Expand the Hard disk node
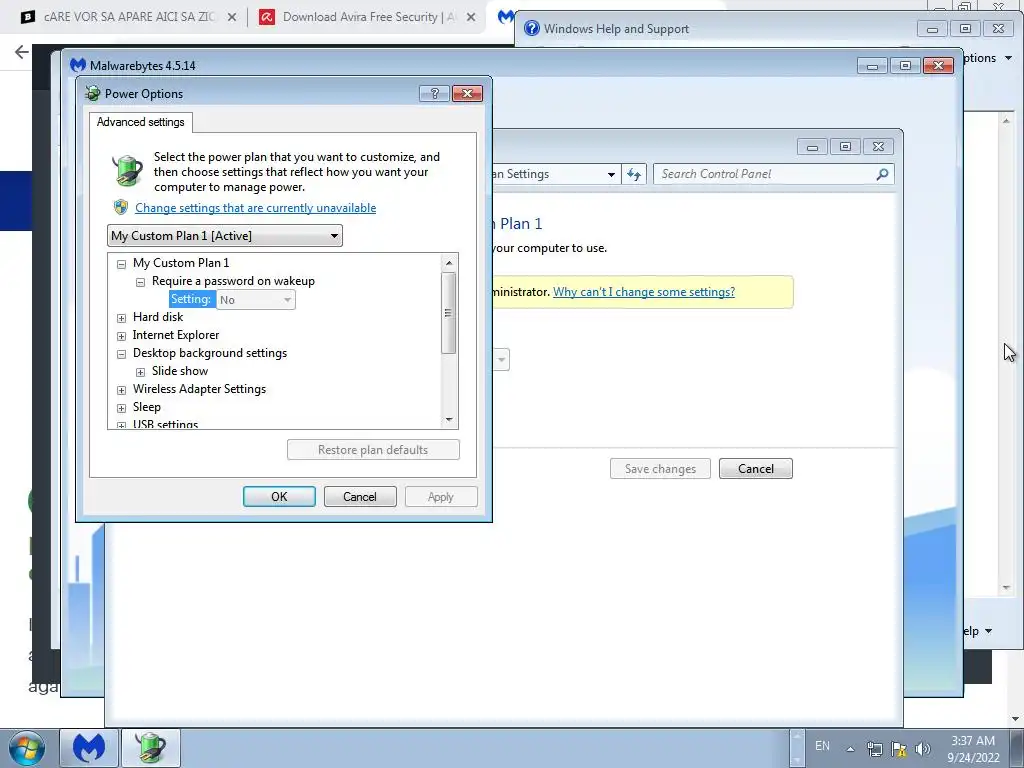The width and height of the screenshot is (1024, 768). [121, 318]
